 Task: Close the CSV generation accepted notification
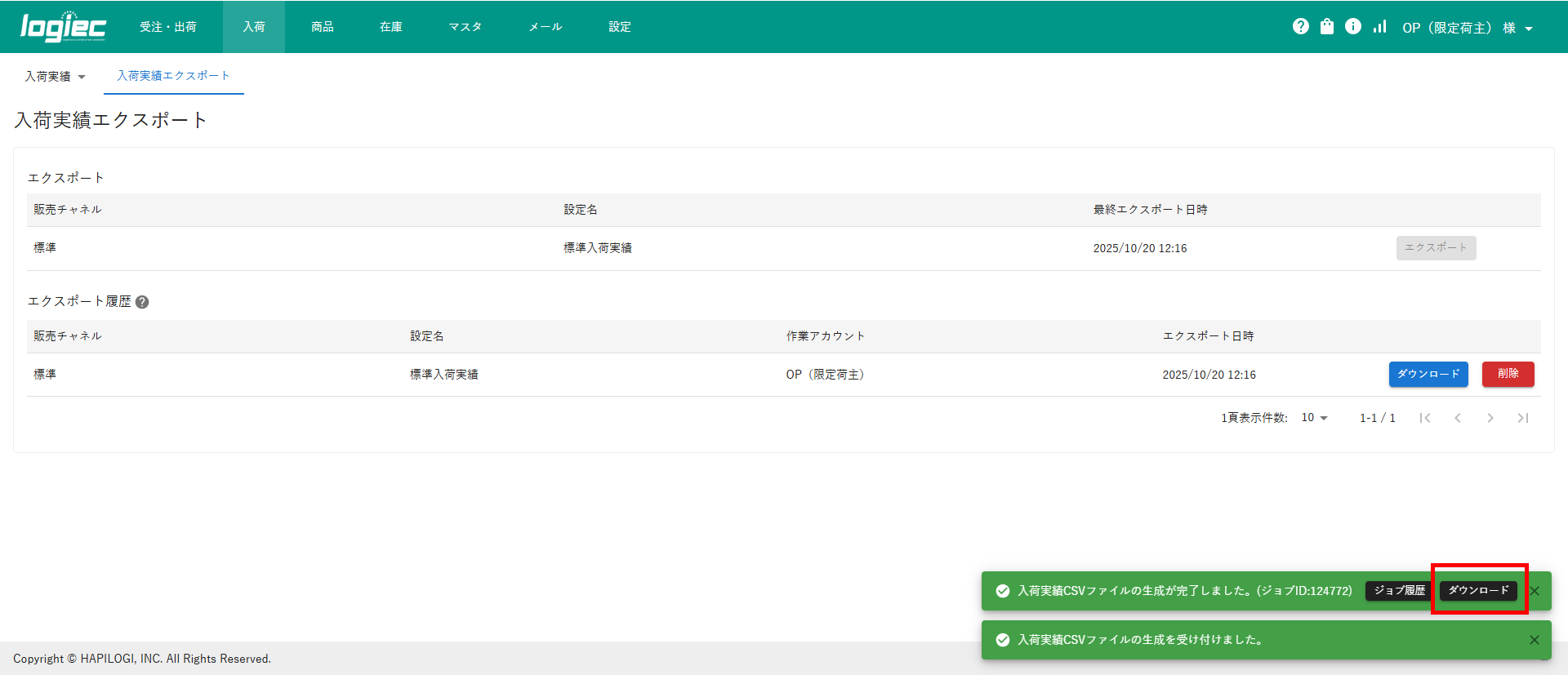tap(1535, 640)
